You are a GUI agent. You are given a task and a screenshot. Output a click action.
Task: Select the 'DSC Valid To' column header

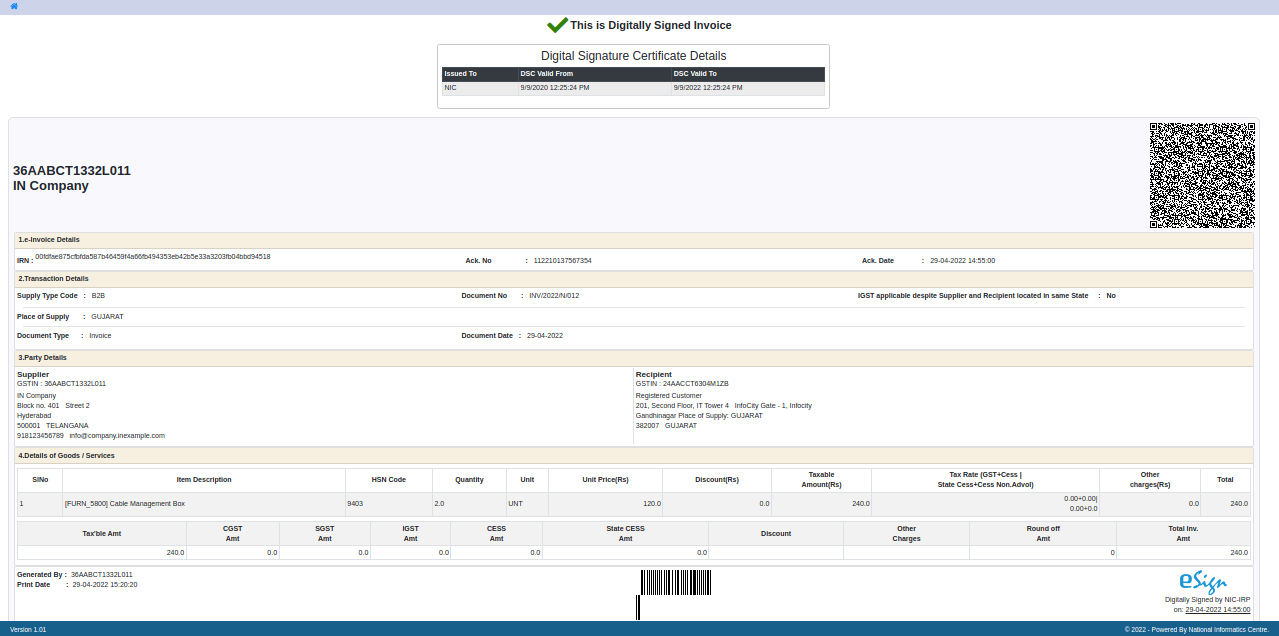(x=748, y=74)
